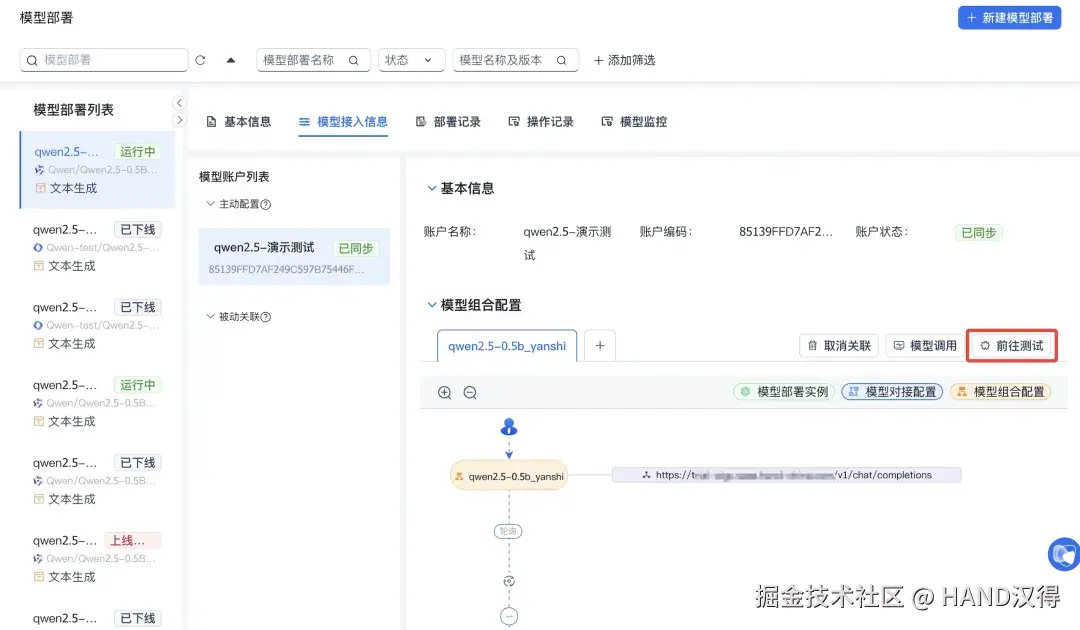Select the qwen2.5-演示测试 account card
This screenshot has width=1080, height=630.
(294, 257)
